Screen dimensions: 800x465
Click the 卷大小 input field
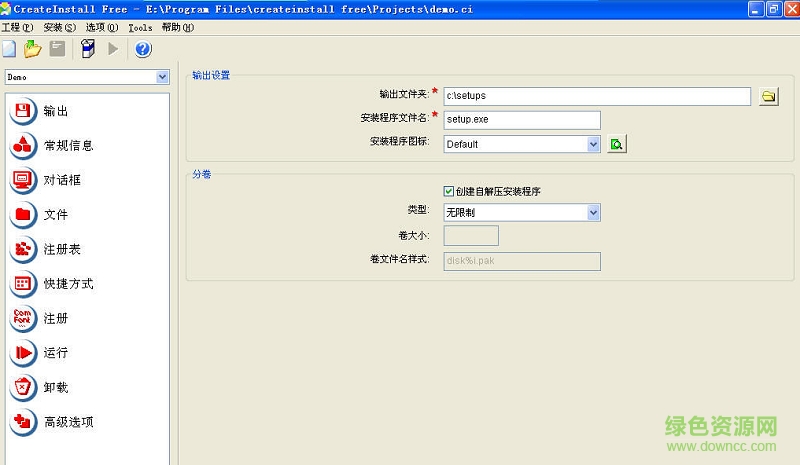click(471, 235)
